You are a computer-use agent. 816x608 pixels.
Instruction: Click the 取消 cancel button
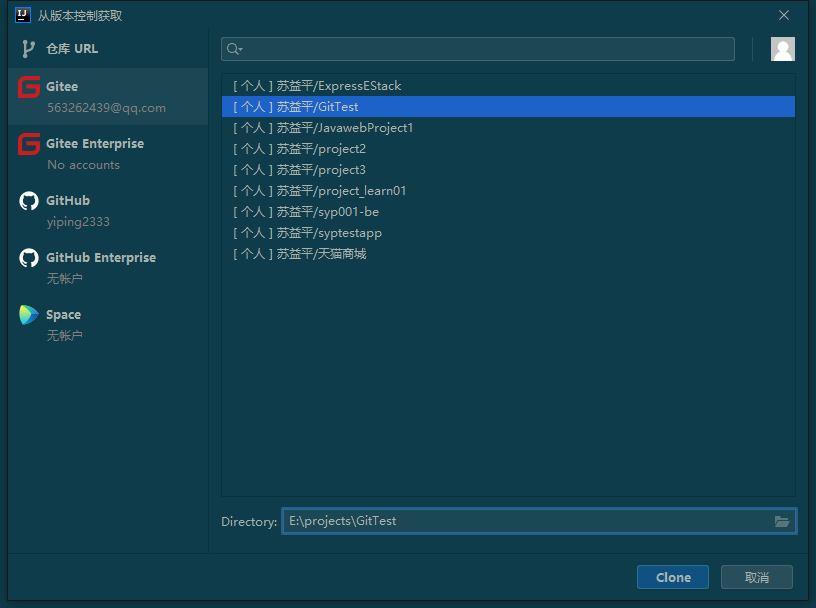pos(757,577)
